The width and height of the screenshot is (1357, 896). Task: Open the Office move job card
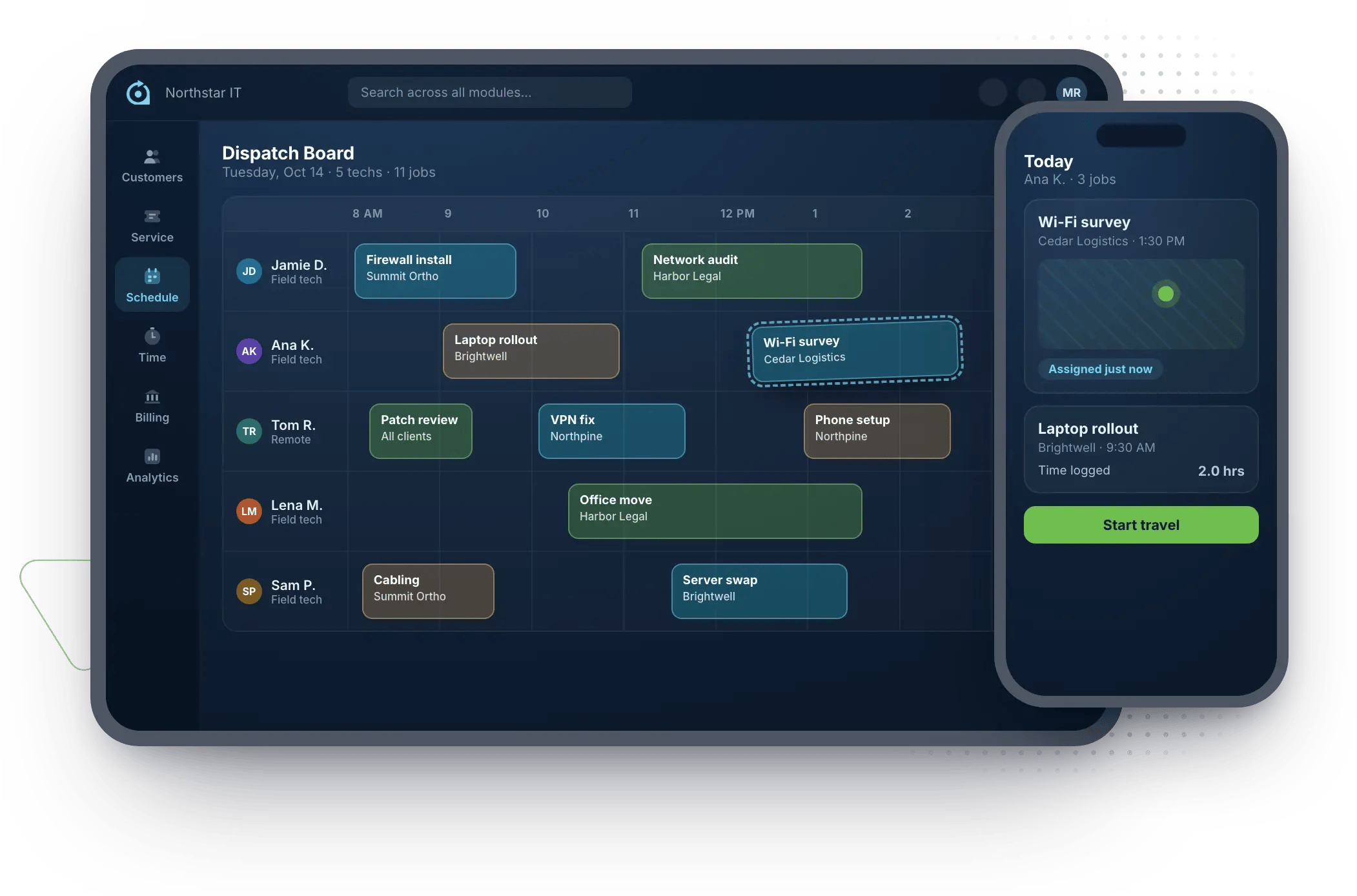(715, 511)
